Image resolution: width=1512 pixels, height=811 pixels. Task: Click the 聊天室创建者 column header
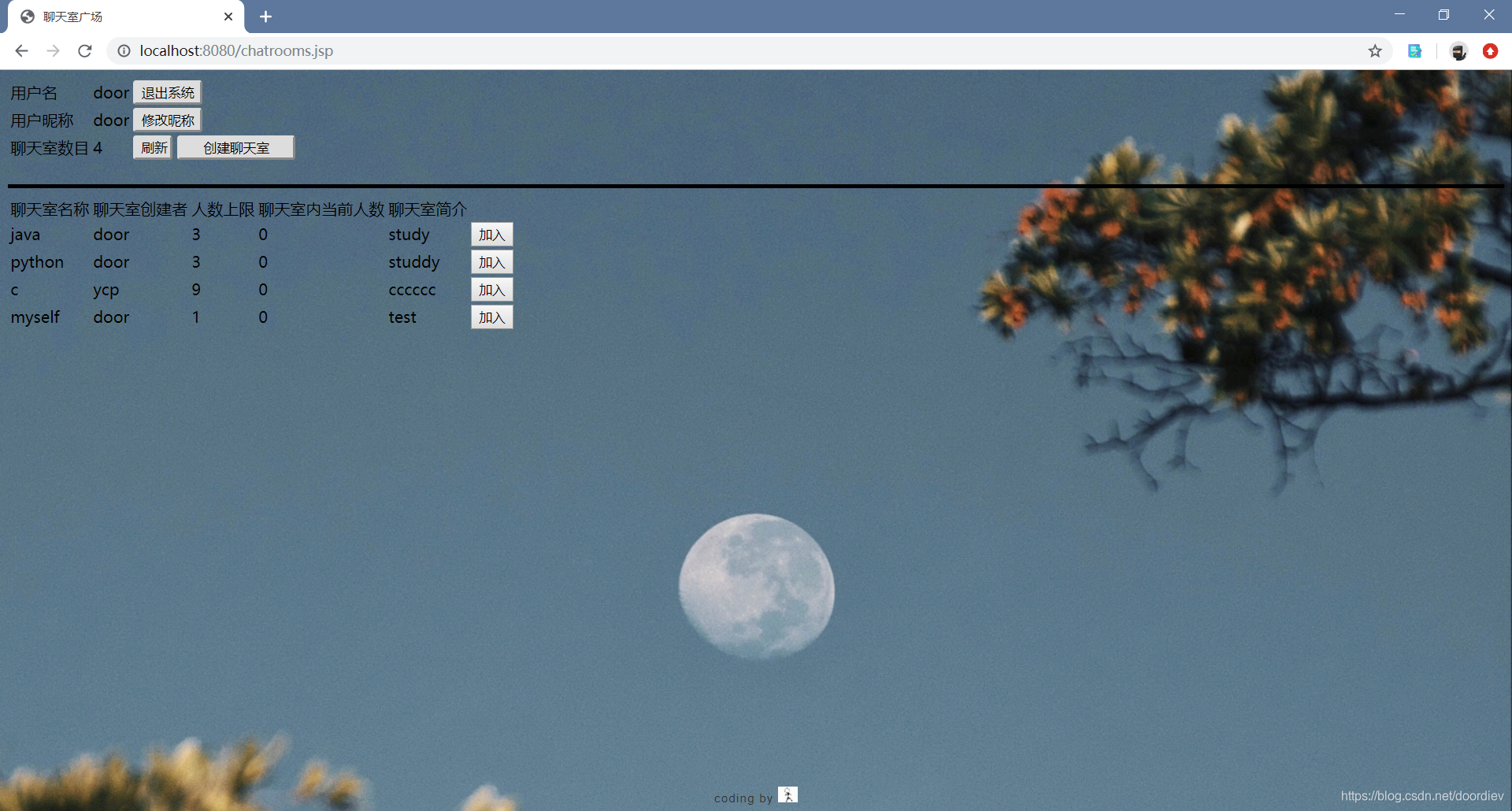140,209
